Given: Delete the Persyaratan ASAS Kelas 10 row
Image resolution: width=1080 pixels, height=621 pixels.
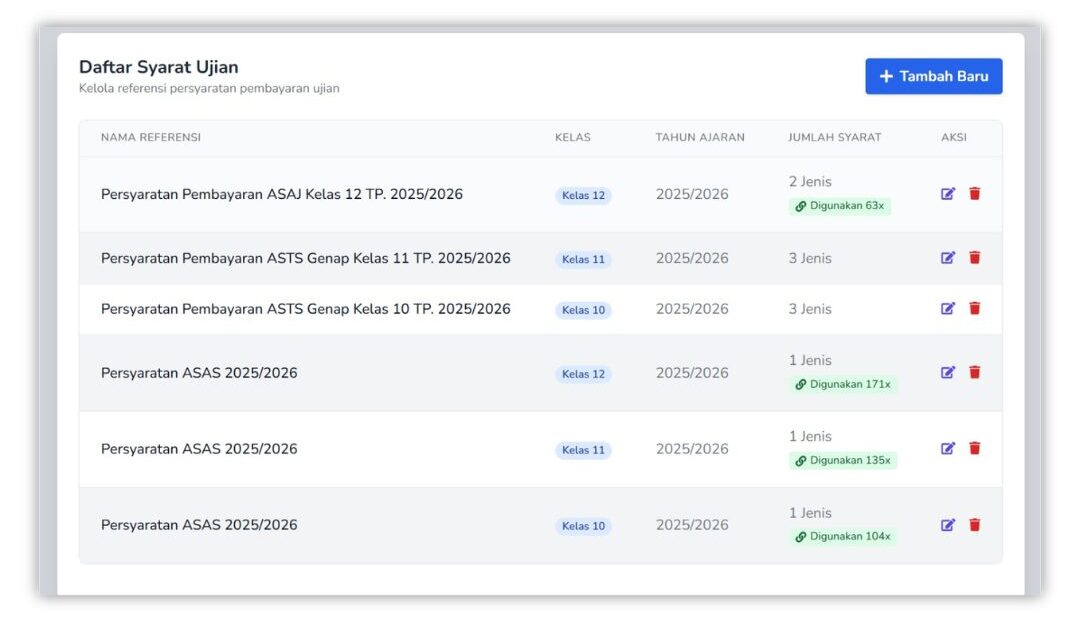Looking at the screenshot, I should 975,525.
